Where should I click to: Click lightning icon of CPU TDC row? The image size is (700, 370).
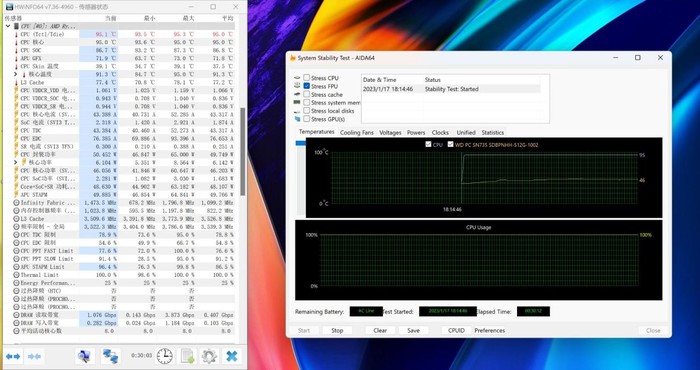click(17, 130)
